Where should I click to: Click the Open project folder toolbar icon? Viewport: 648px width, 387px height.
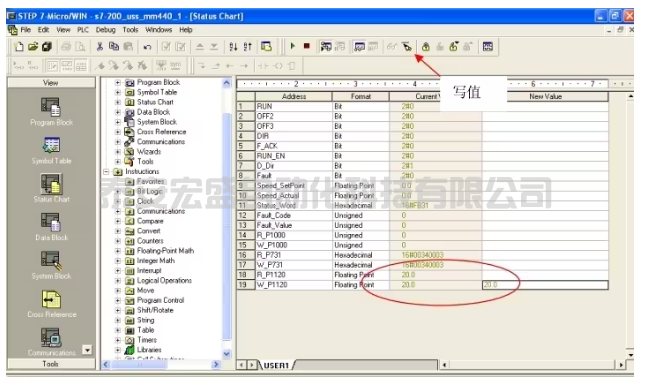[33, 47]
